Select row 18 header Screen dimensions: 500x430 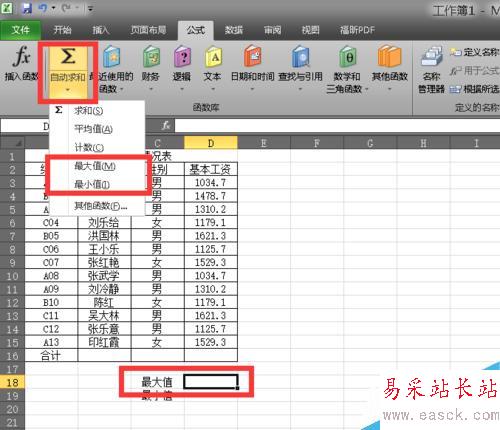coord(13,382)
